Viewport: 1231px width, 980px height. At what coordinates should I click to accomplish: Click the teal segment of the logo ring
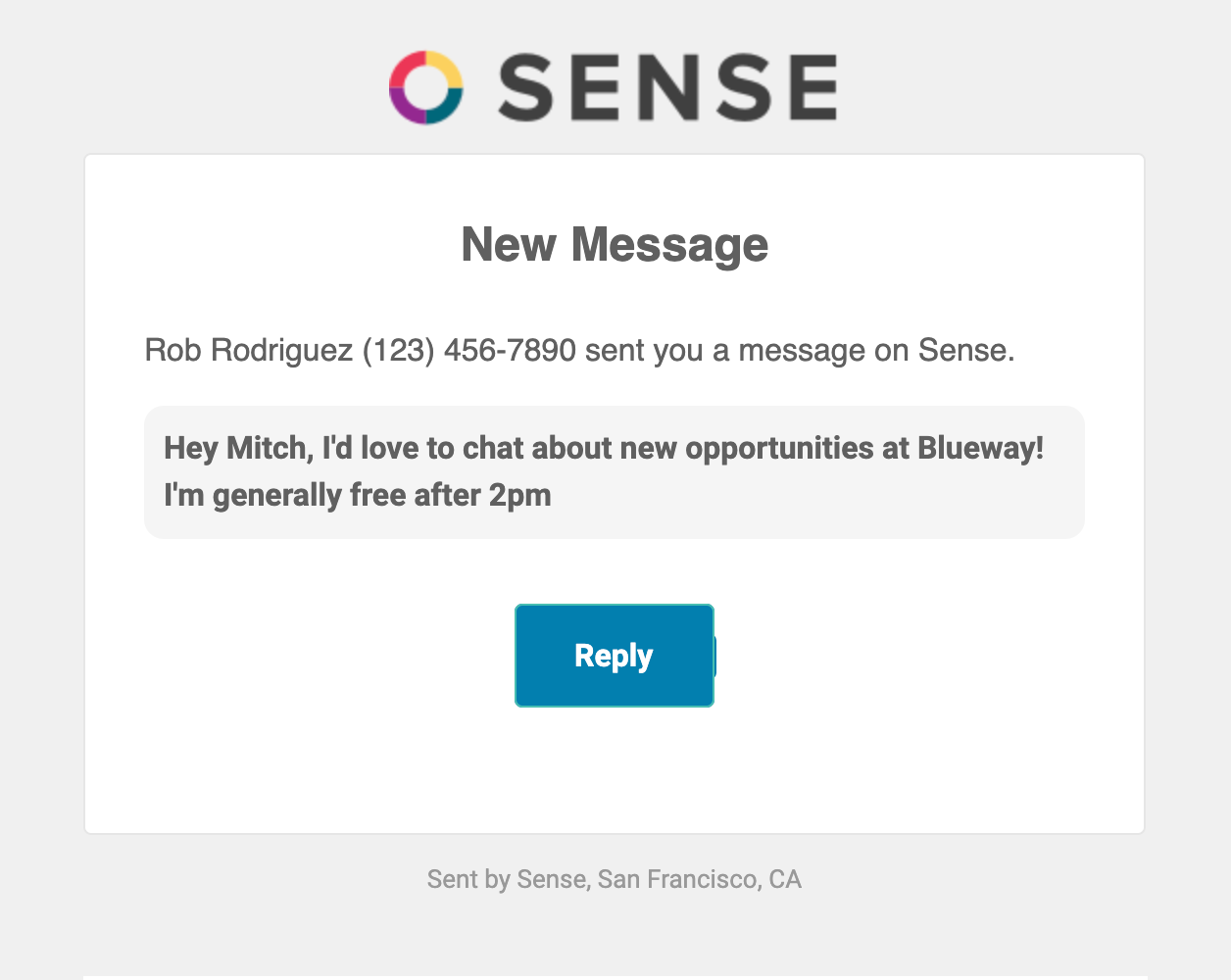pyautogui.click(x=448, y=109)
